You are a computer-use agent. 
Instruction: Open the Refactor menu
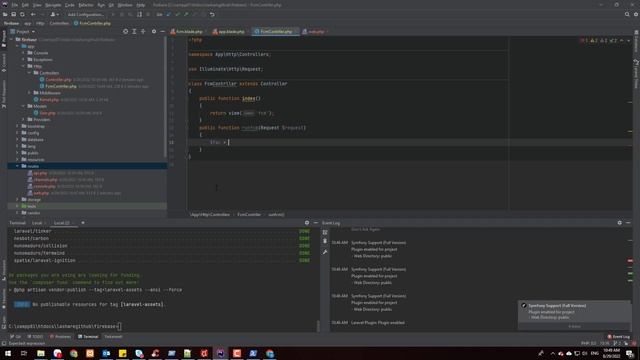[x=86, y=5]
